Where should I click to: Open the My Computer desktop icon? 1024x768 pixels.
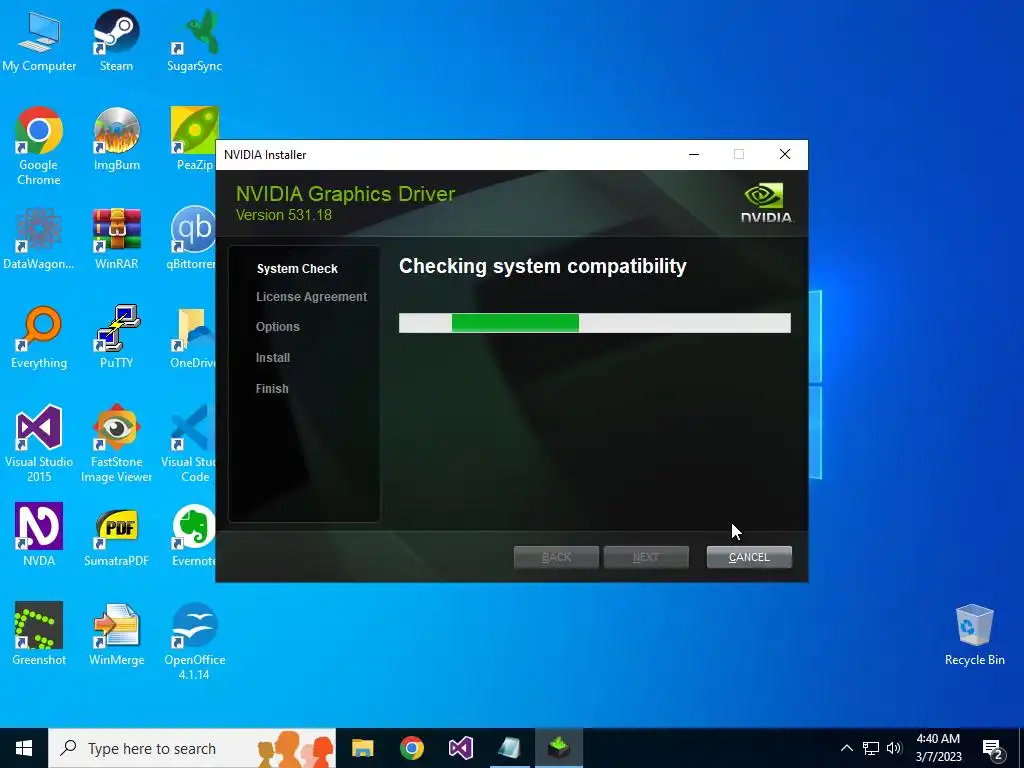tap(39, 40)
